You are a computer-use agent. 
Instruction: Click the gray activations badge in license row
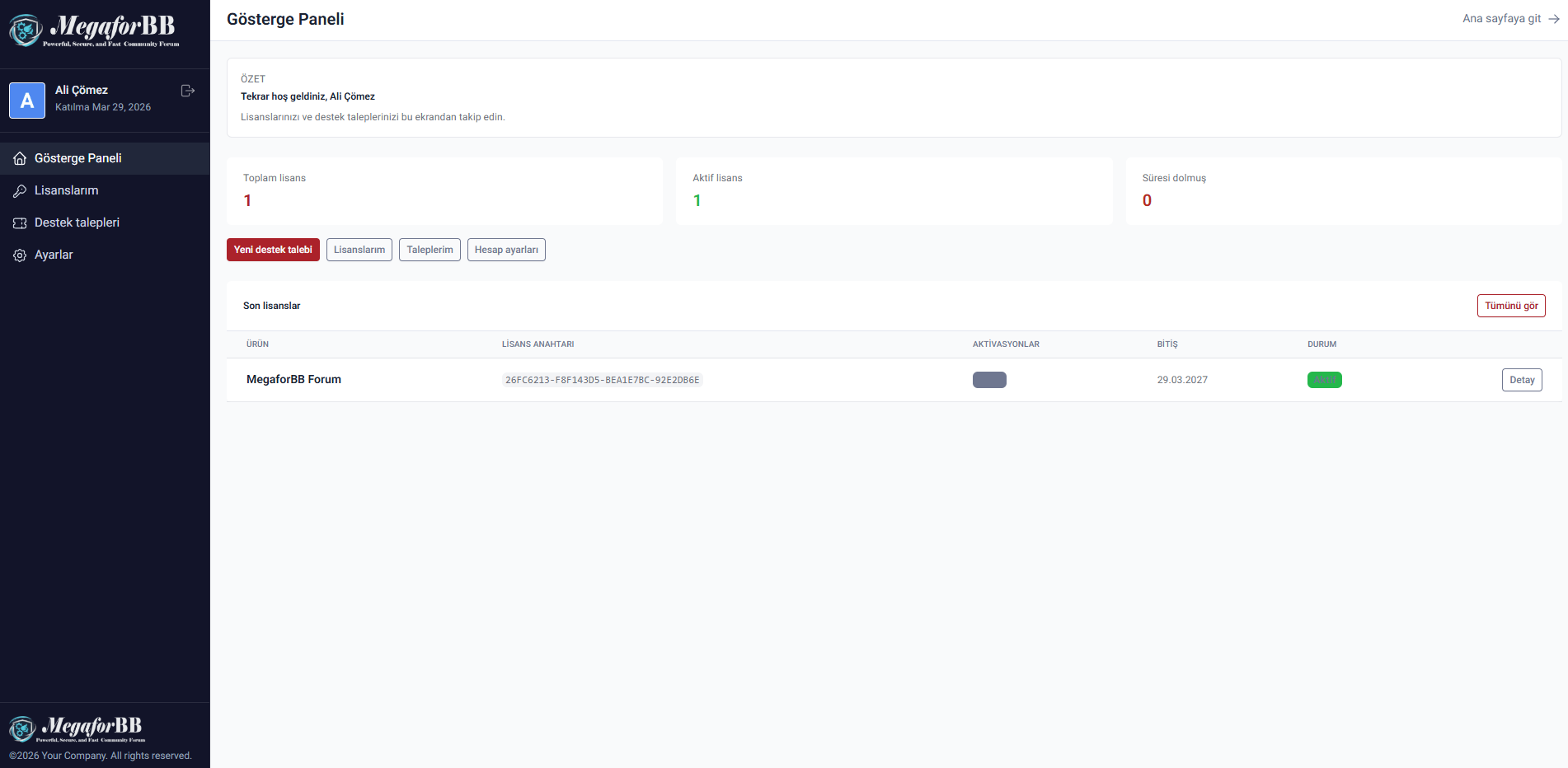pyautogui.click(x=989, y=380)
